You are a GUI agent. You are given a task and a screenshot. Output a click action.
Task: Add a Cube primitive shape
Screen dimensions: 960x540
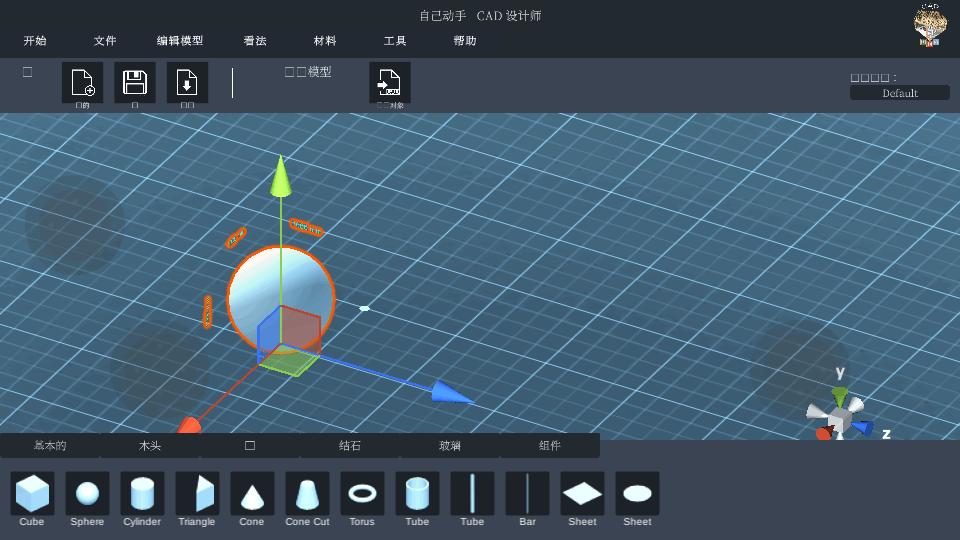coord(32,494)
